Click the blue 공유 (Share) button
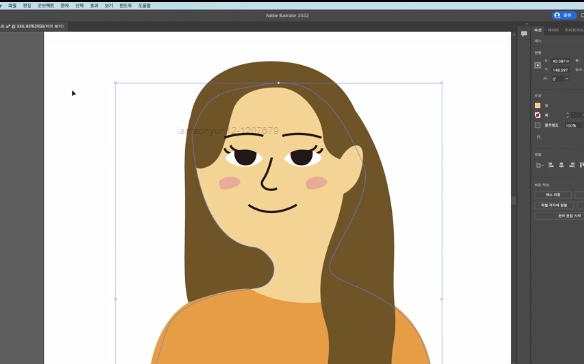The width and height of the screenshot is (584, 364). [564, 15]
